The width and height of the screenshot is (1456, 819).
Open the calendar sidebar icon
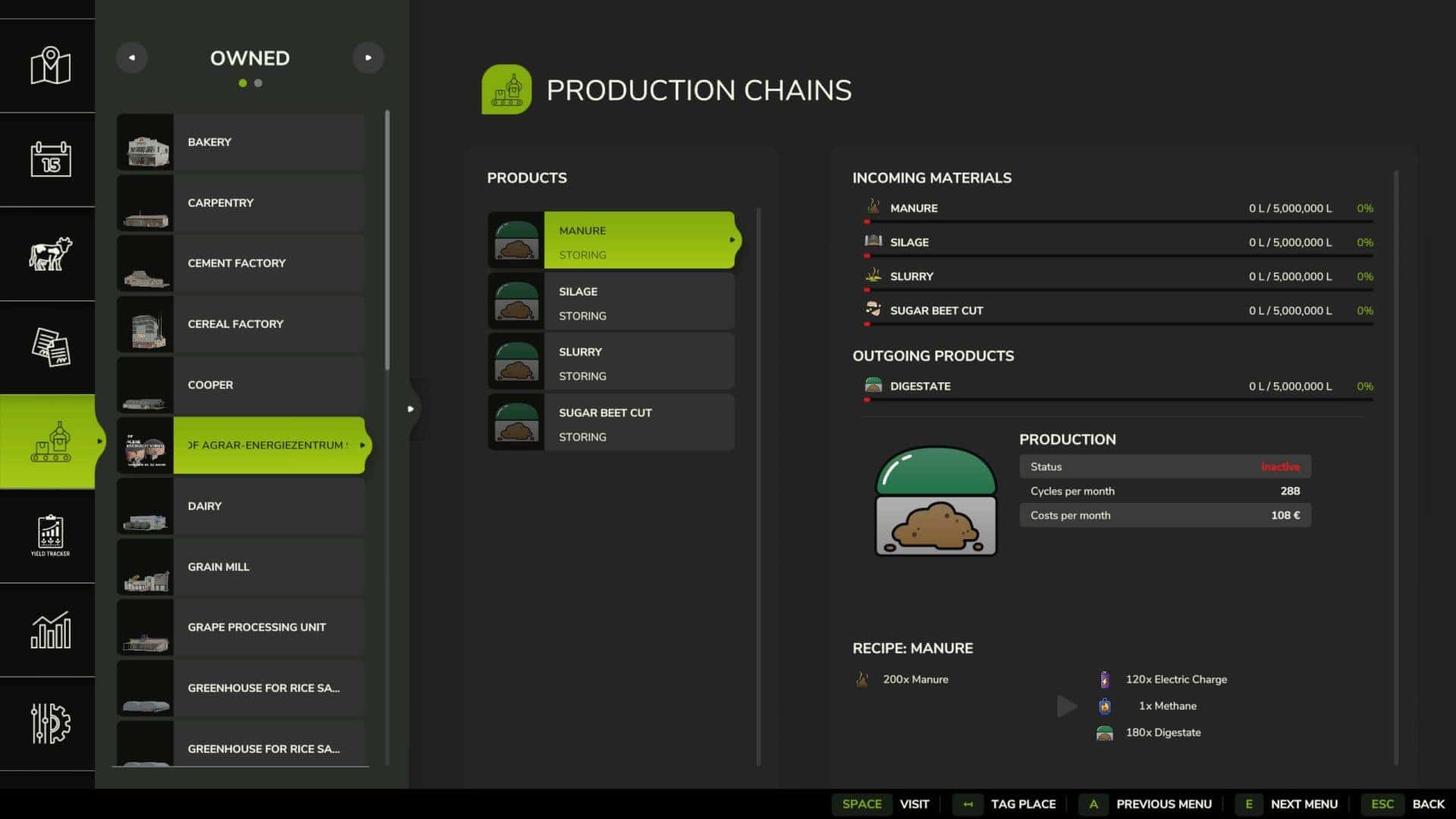point(50,159)
